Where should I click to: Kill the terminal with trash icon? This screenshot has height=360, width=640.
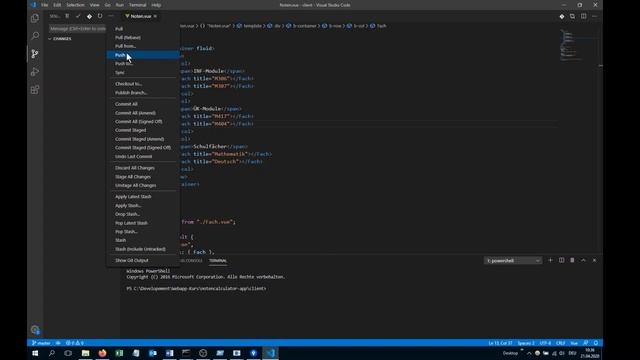tap(572, 260)
